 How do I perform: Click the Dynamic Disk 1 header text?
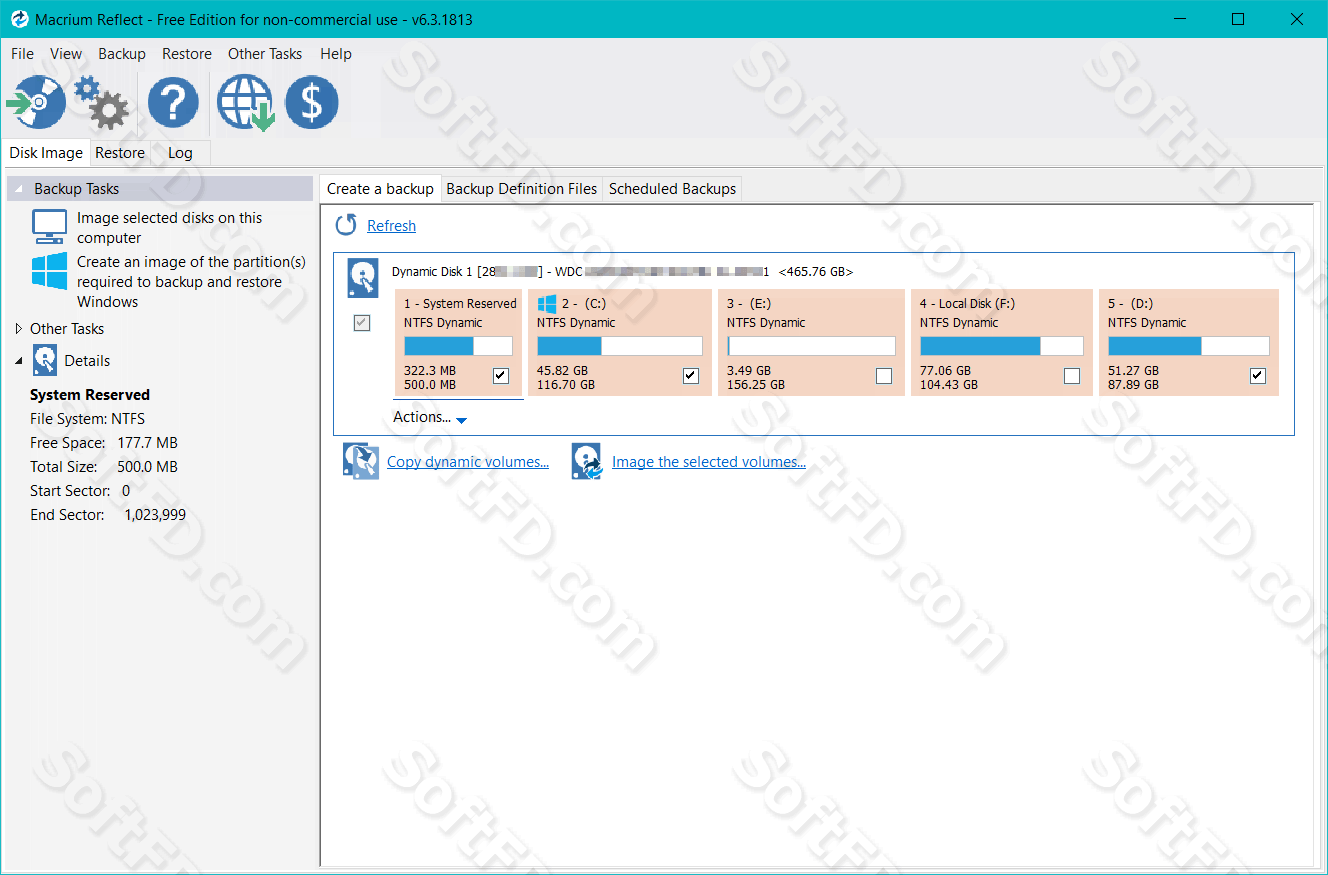(x=622, y=271)
